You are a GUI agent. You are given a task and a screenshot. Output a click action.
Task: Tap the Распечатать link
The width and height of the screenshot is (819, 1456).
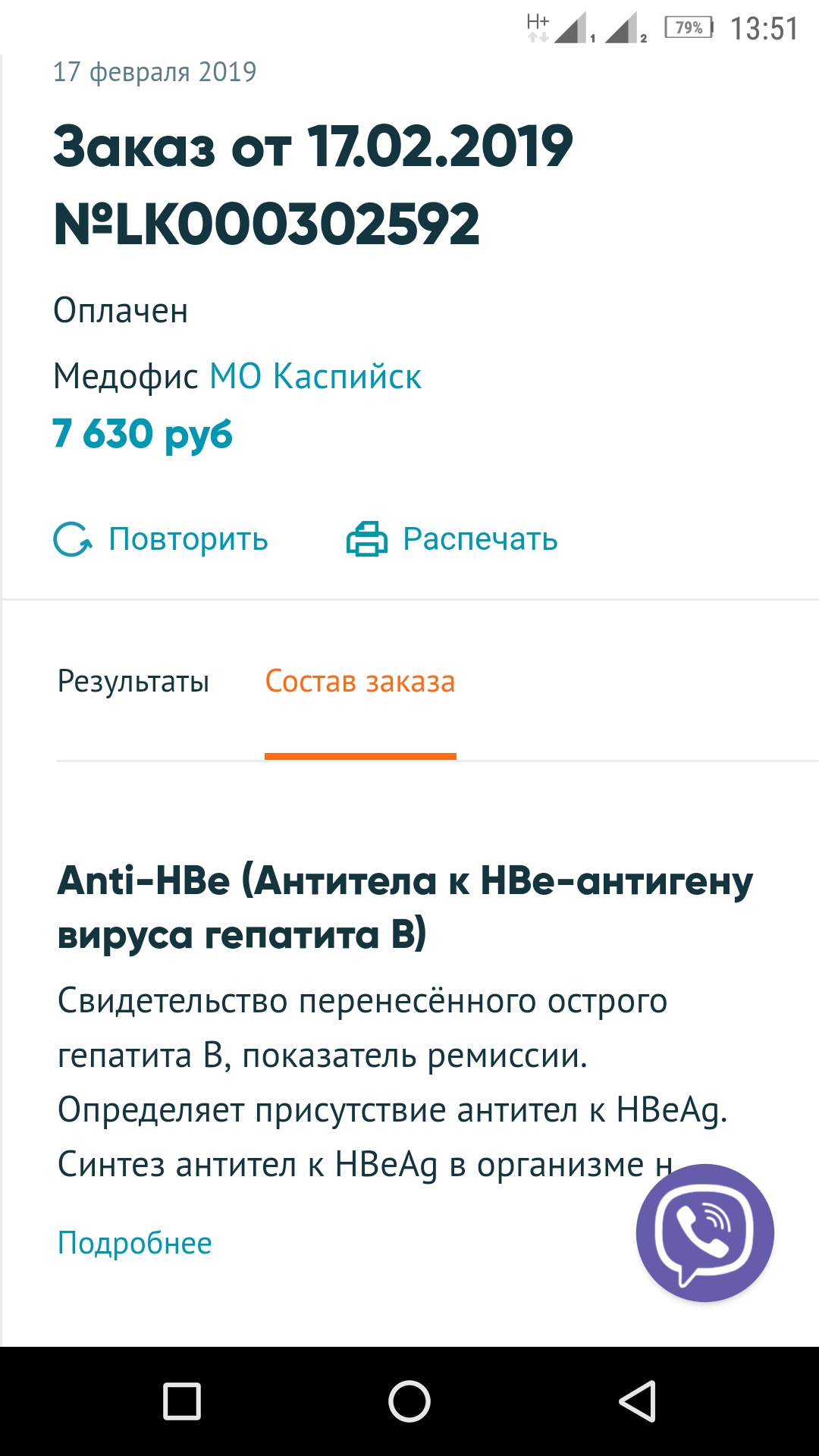pos(480,539)
